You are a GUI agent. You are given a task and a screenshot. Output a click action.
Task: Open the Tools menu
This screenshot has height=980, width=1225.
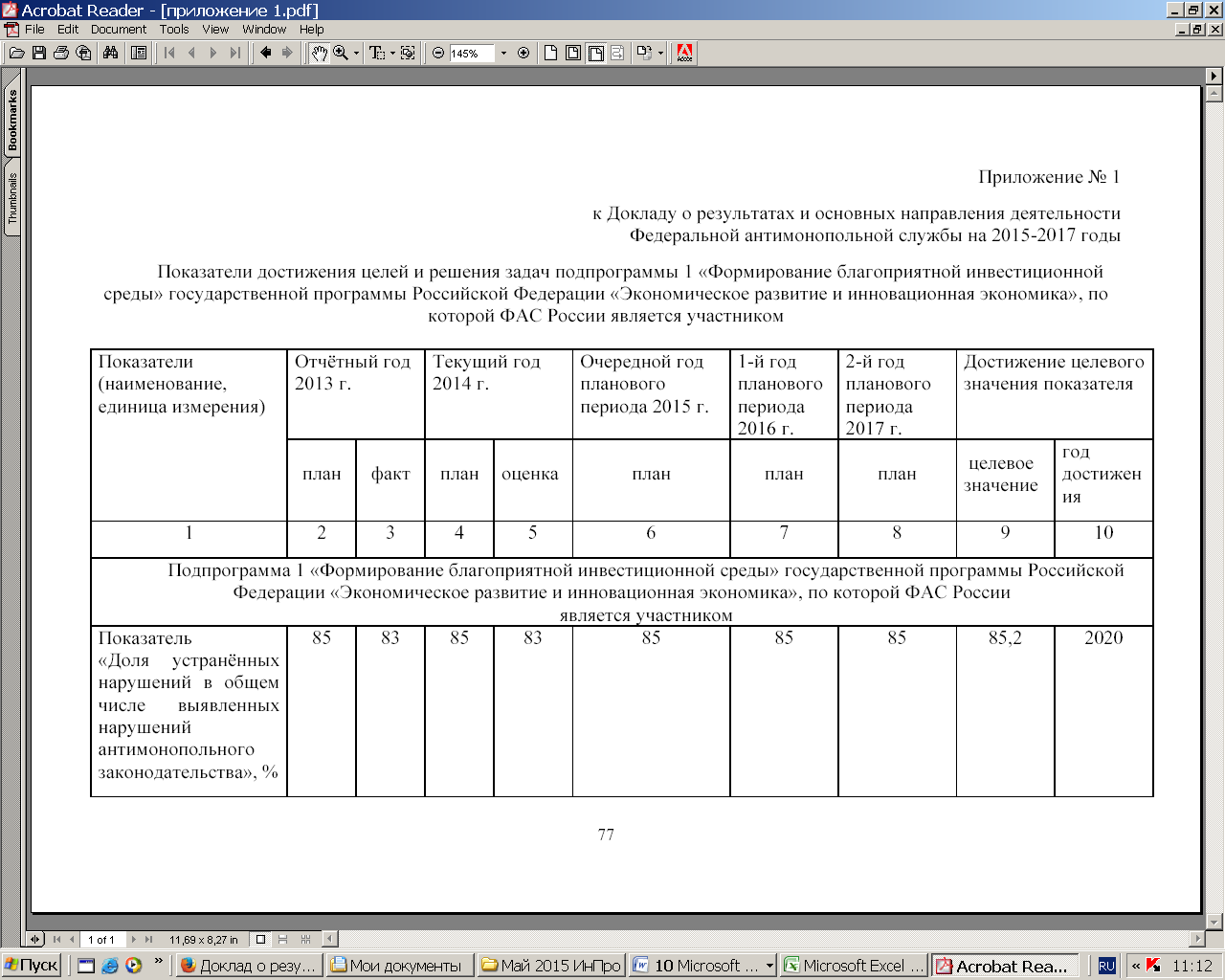174,30
